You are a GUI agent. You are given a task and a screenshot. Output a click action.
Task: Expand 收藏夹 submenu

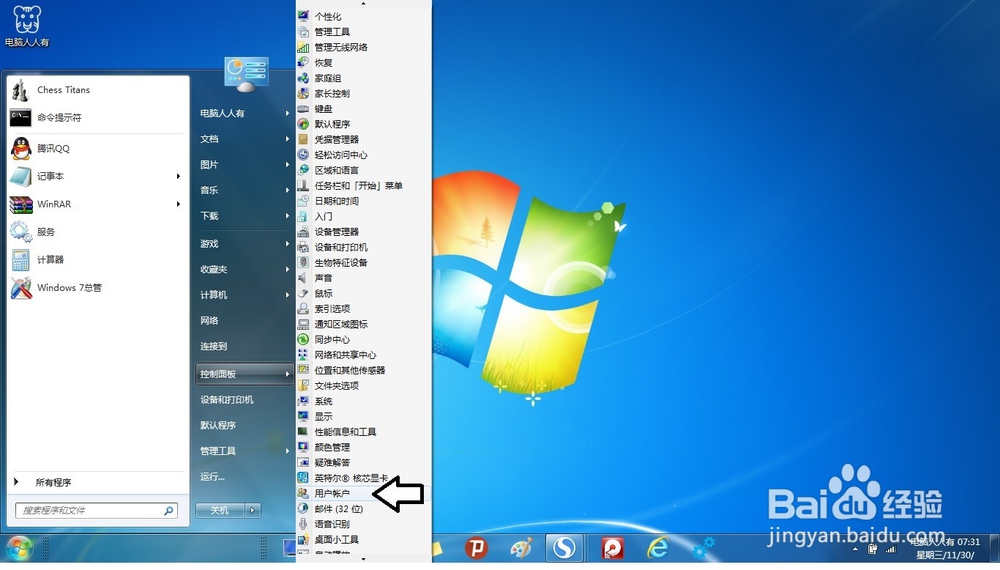[288, 269]
